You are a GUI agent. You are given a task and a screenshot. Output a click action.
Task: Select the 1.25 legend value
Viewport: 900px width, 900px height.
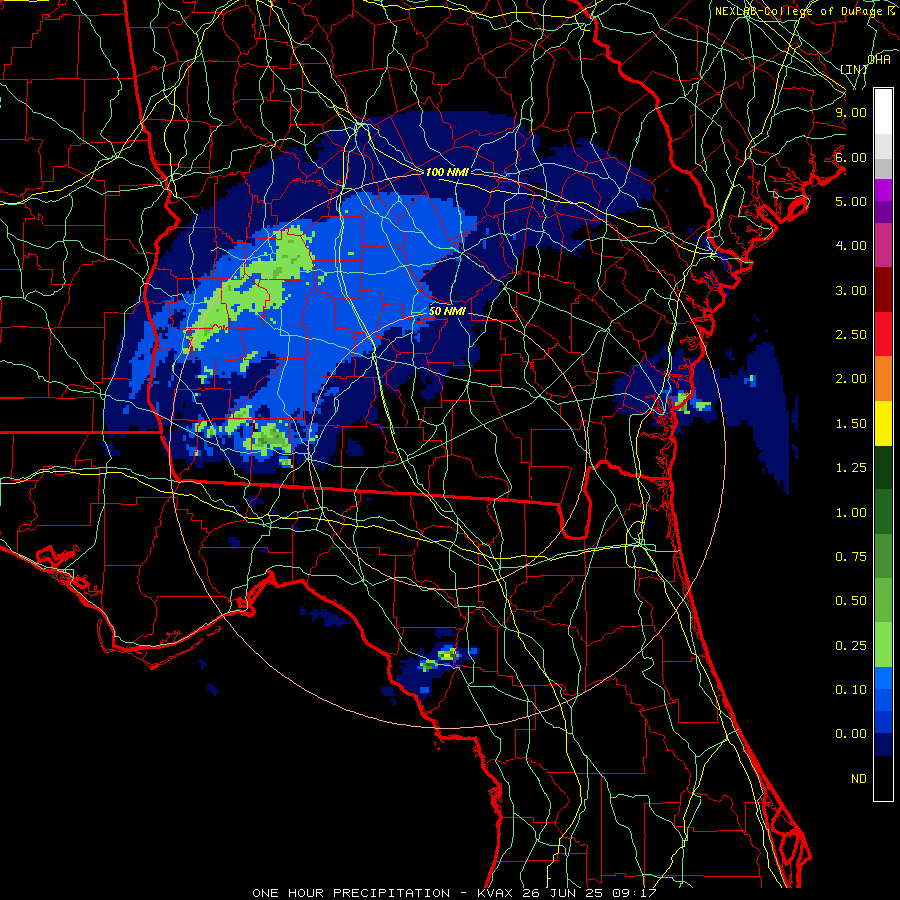pyautogui.click(x=851, y=468)
